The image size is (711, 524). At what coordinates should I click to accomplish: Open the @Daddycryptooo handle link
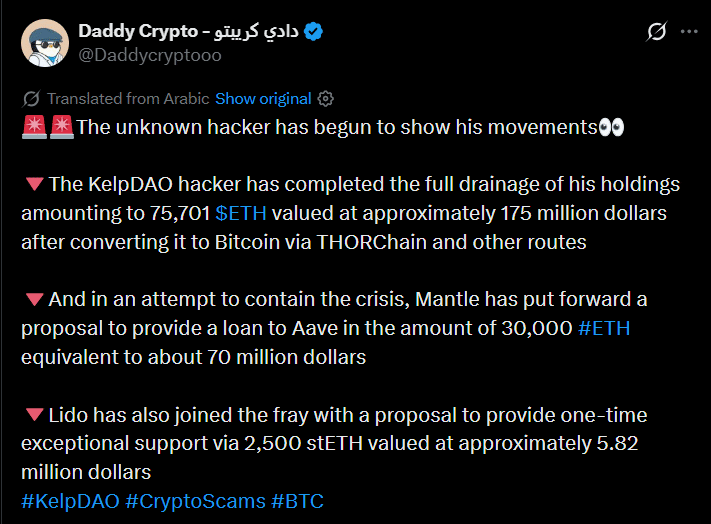point(150,56)
